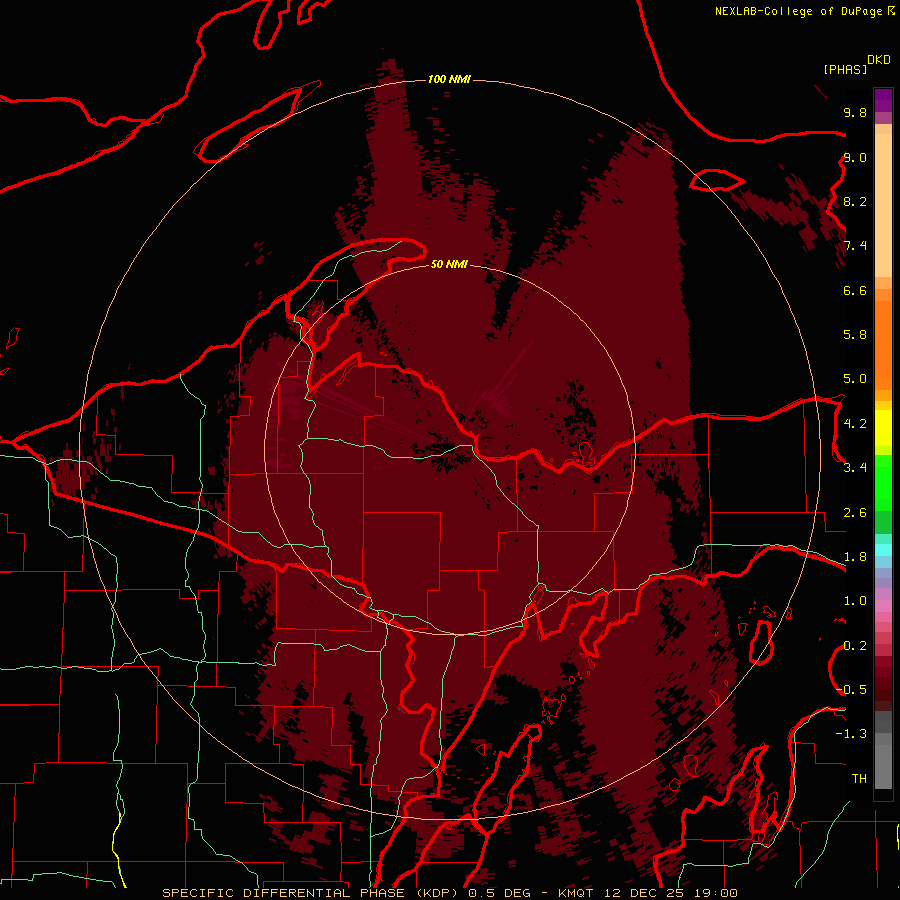This screenshot has width=900, height=900.
Task: Click the -1.3 value on the color scale
Action: point(851,734)
